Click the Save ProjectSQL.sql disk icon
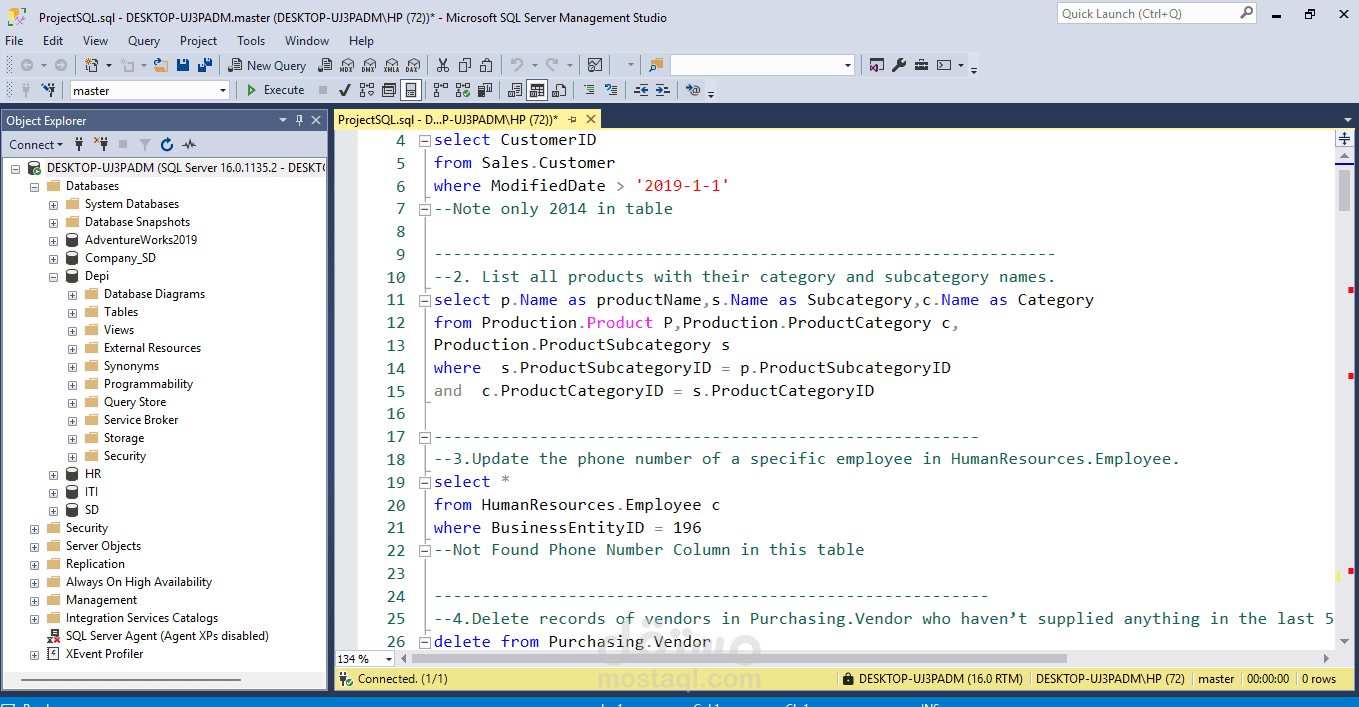 pos(183,65)
